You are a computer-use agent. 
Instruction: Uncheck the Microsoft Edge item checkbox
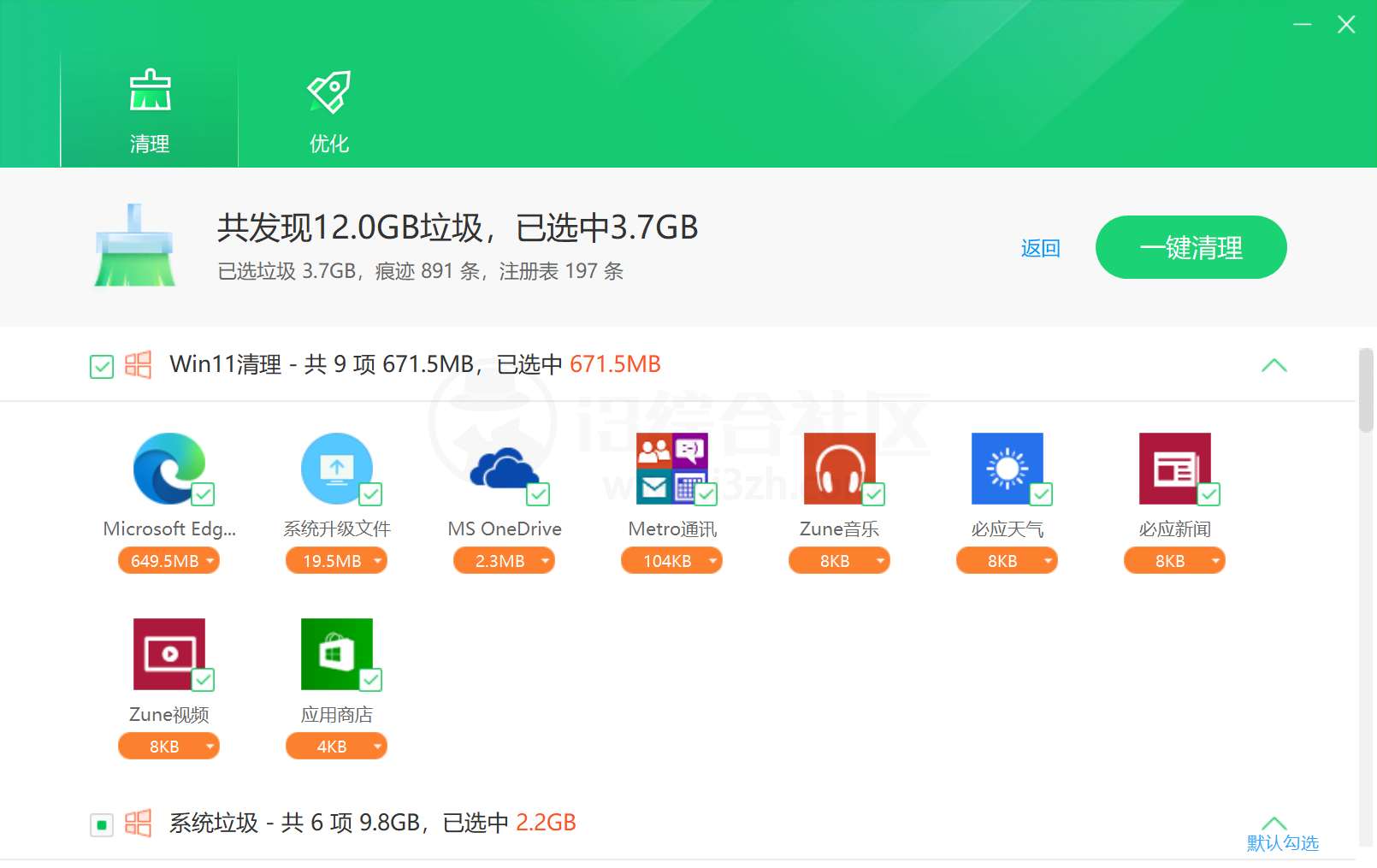pos(203,494)
